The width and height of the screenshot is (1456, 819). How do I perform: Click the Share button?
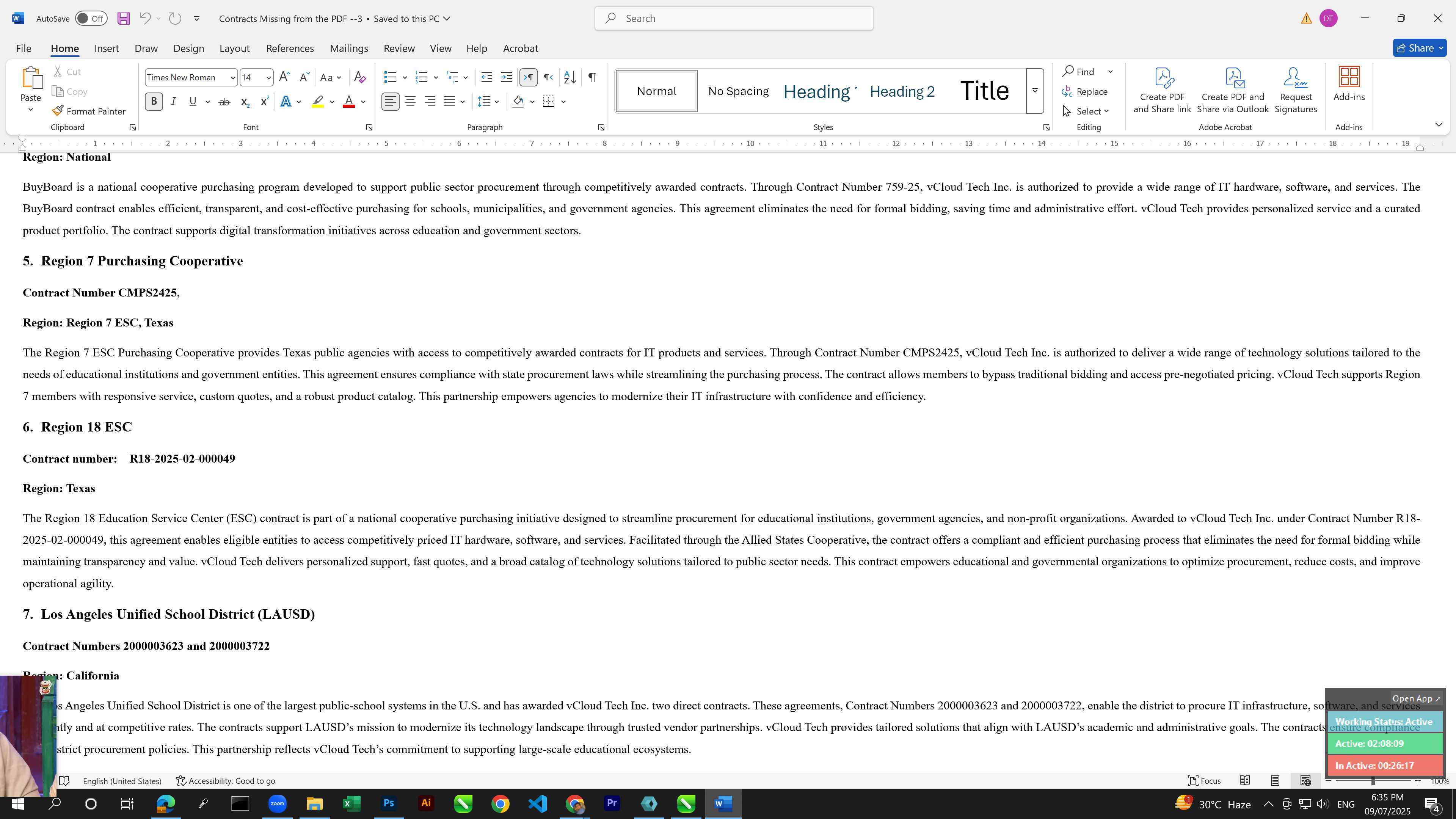[x=1420, y=49]
